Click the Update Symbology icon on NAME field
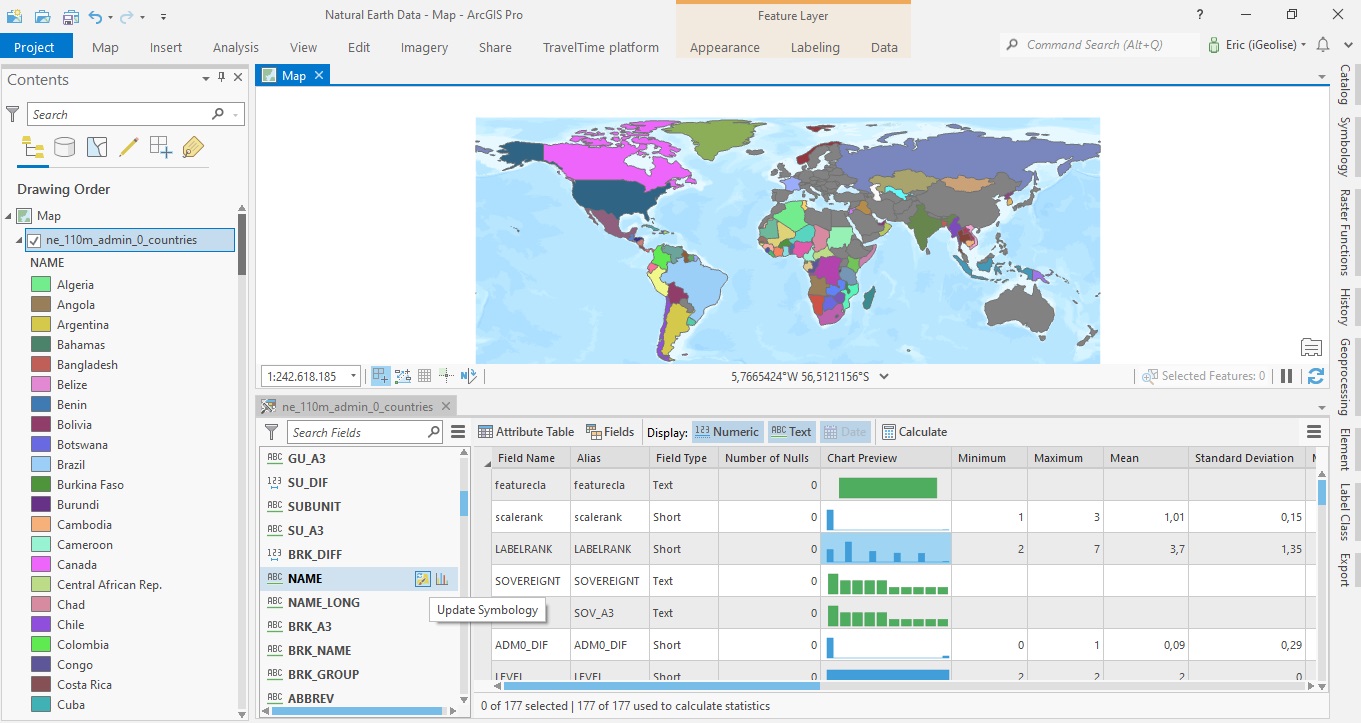1361x723 pixels. pos(422,579)
